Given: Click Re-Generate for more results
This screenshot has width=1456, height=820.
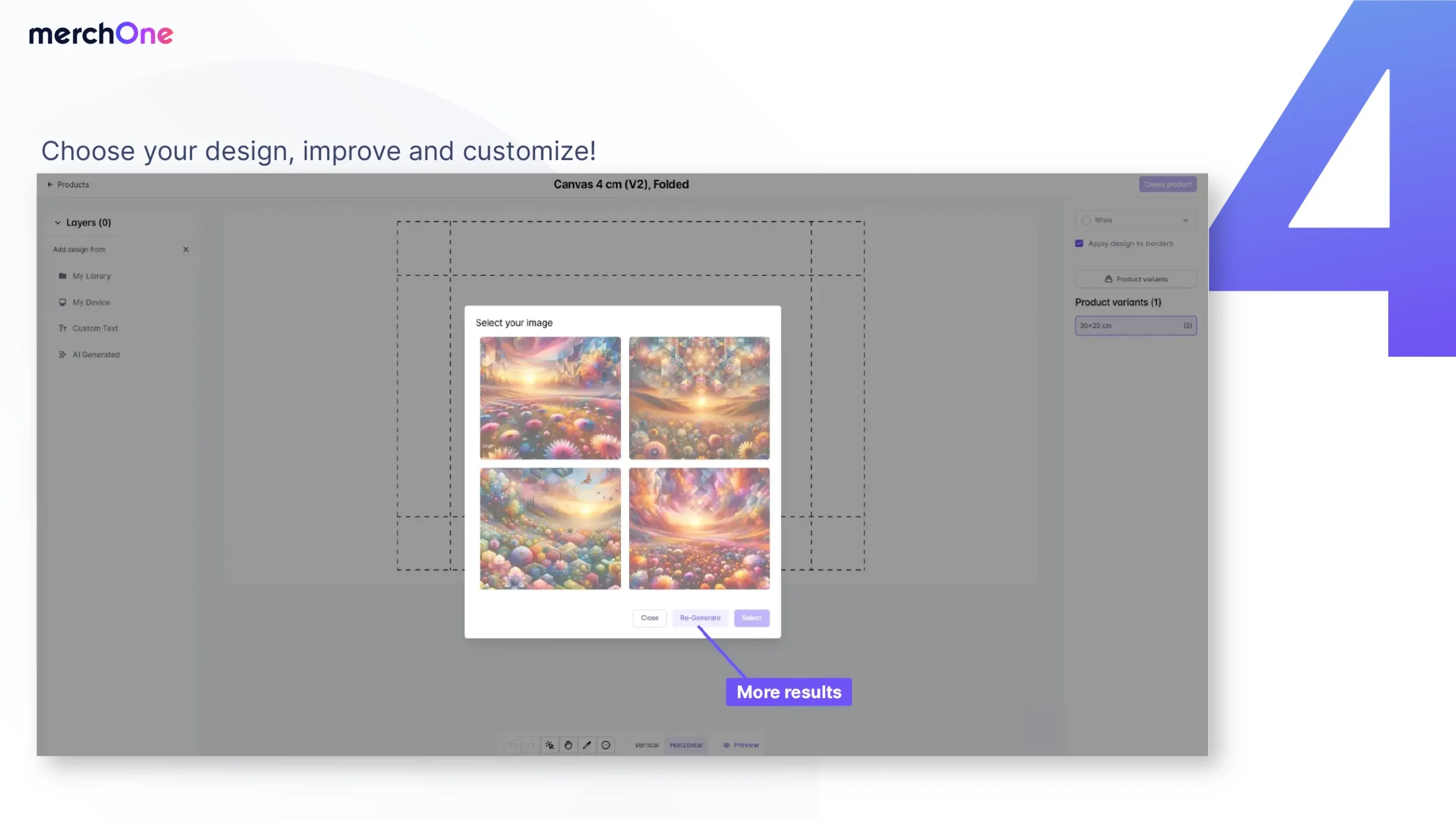Looking at the screenshot, I should pyautogui.click(x=700, y=618).
